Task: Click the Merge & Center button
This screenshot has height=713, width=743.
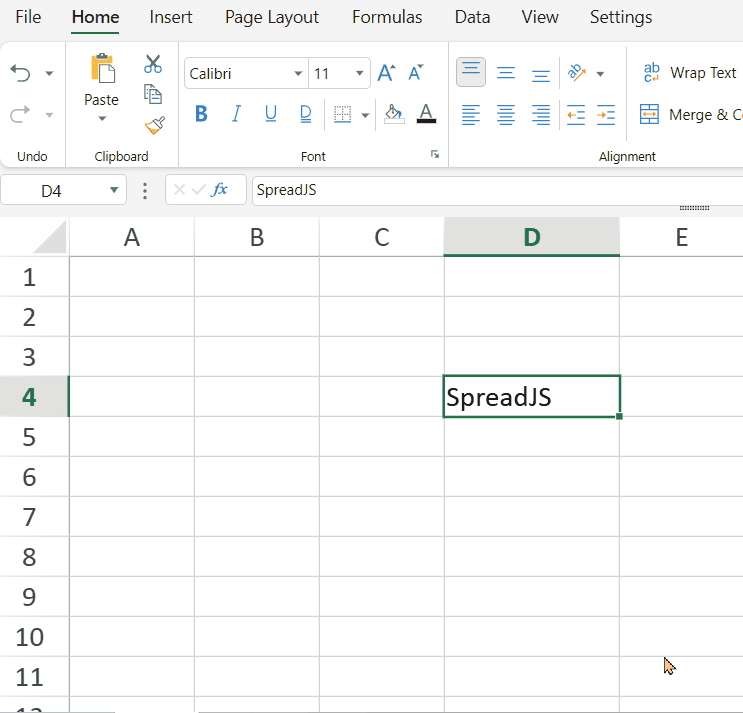Action: (x=690, y=115)
